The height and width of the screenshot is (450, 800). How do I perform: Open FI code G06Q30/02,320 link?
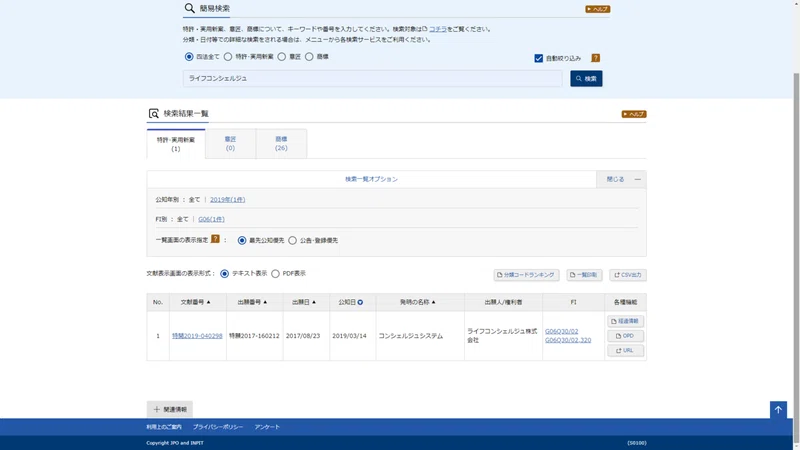pos(568,340)
